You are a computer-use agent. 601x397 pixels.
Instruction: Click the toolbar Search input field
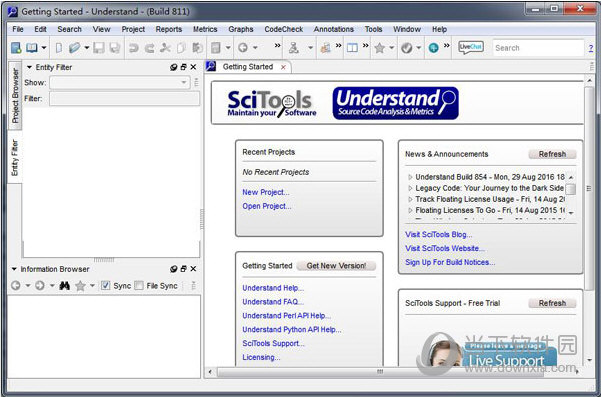click(538, 48)
